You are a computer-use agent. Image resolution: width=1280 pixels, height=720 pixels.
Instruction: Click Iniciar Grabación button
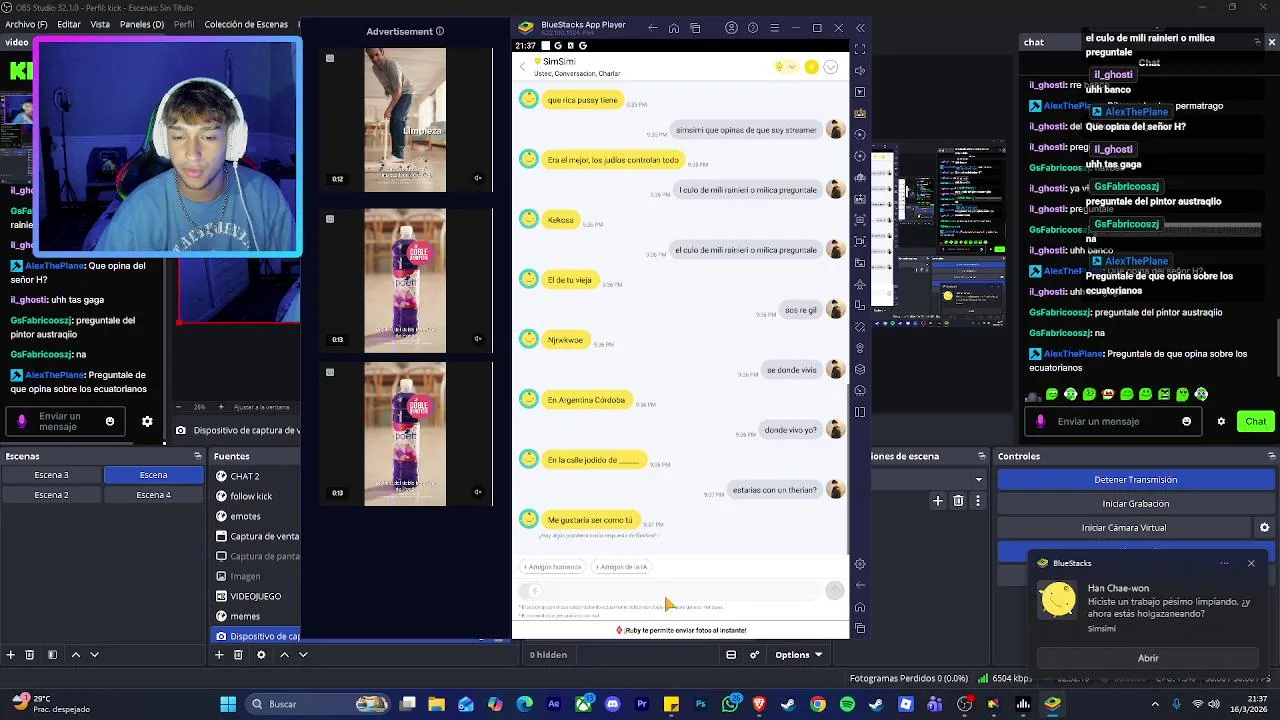pyautogui.click(x=1135, y=504)
